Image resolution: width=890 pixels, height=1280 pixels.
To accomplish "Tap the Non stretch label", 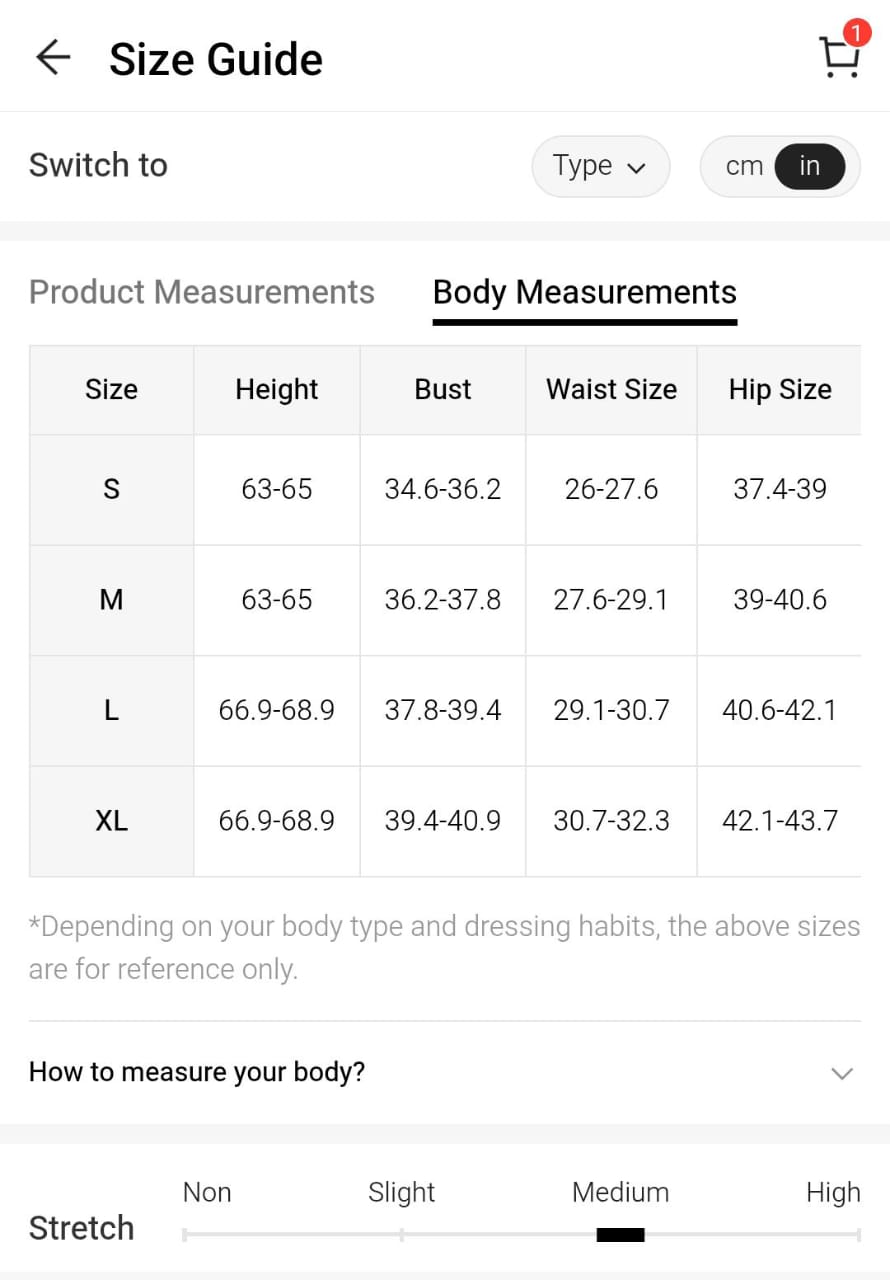I will click(x=207, y=1192).
